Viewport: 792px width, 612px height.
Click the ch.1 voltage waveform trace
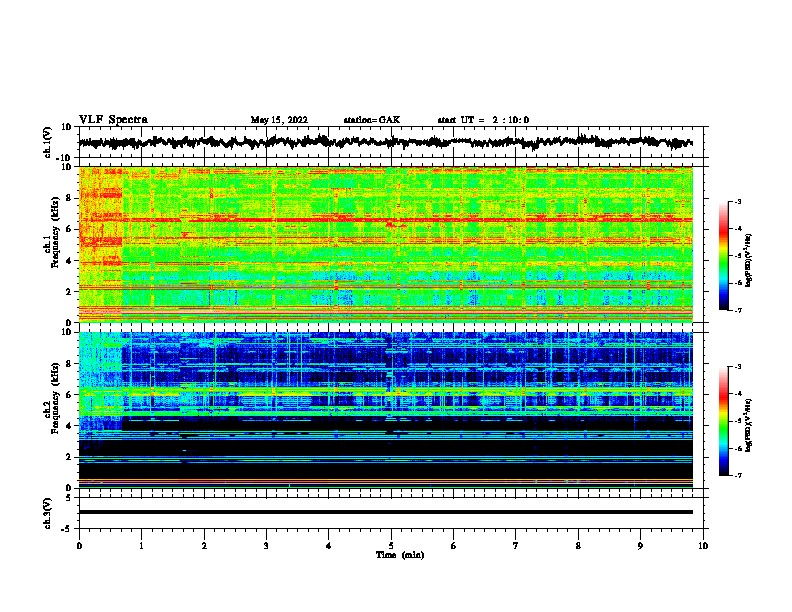click(x=385, y=142)
